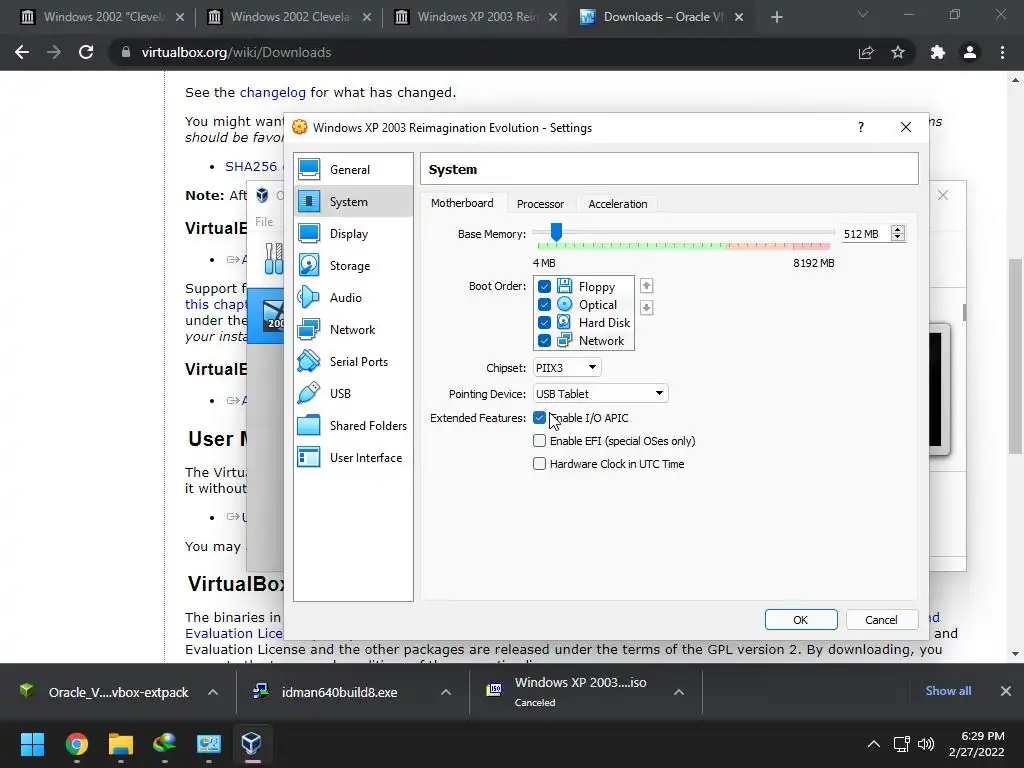1024x768 pixels.
Task: Open the Windows Start menu
Action: [x=32, y=744]
